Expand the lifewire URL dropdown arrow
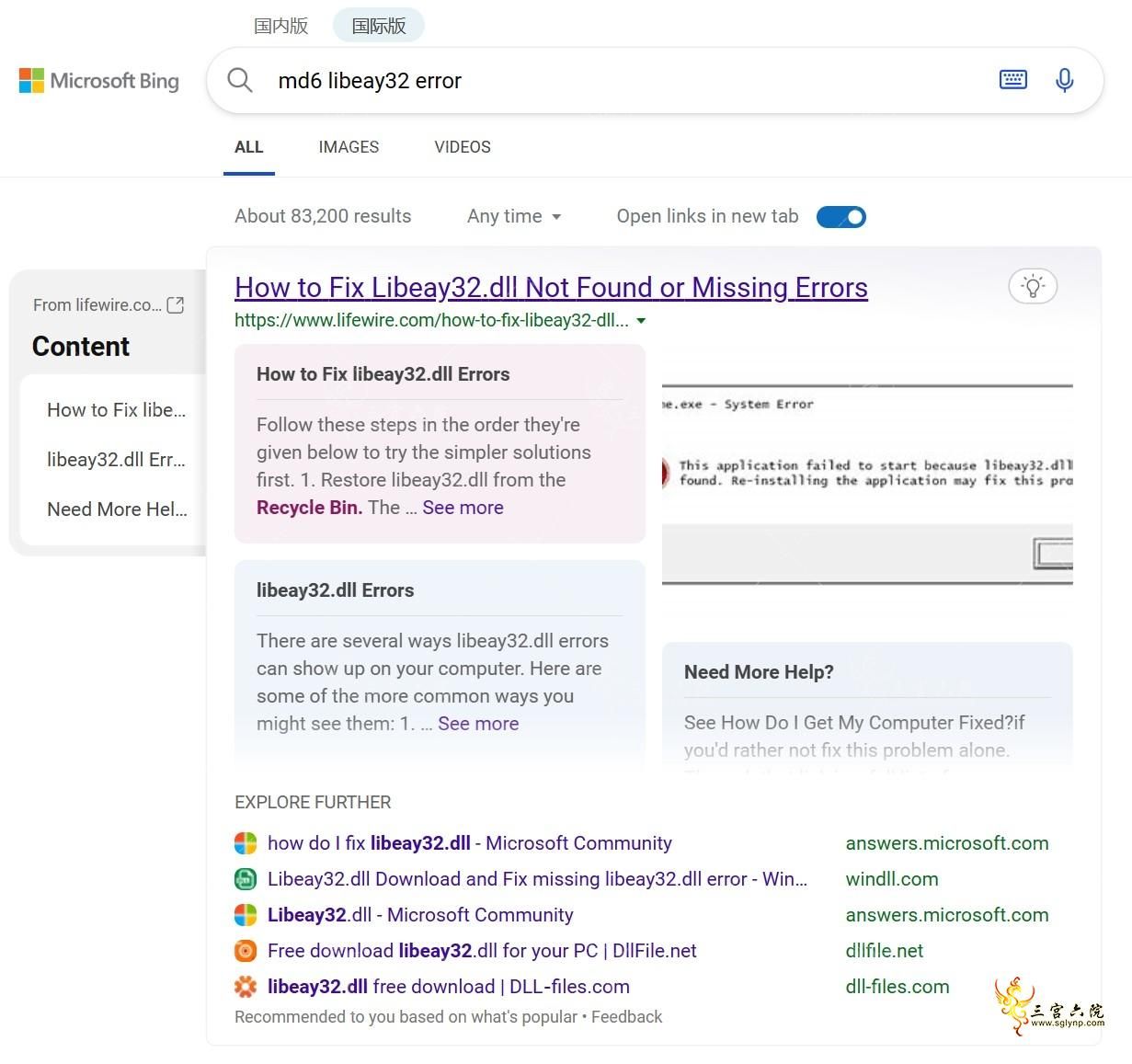The height and width of the screenshot is (1064, 1132). click(x=641, y=321)
